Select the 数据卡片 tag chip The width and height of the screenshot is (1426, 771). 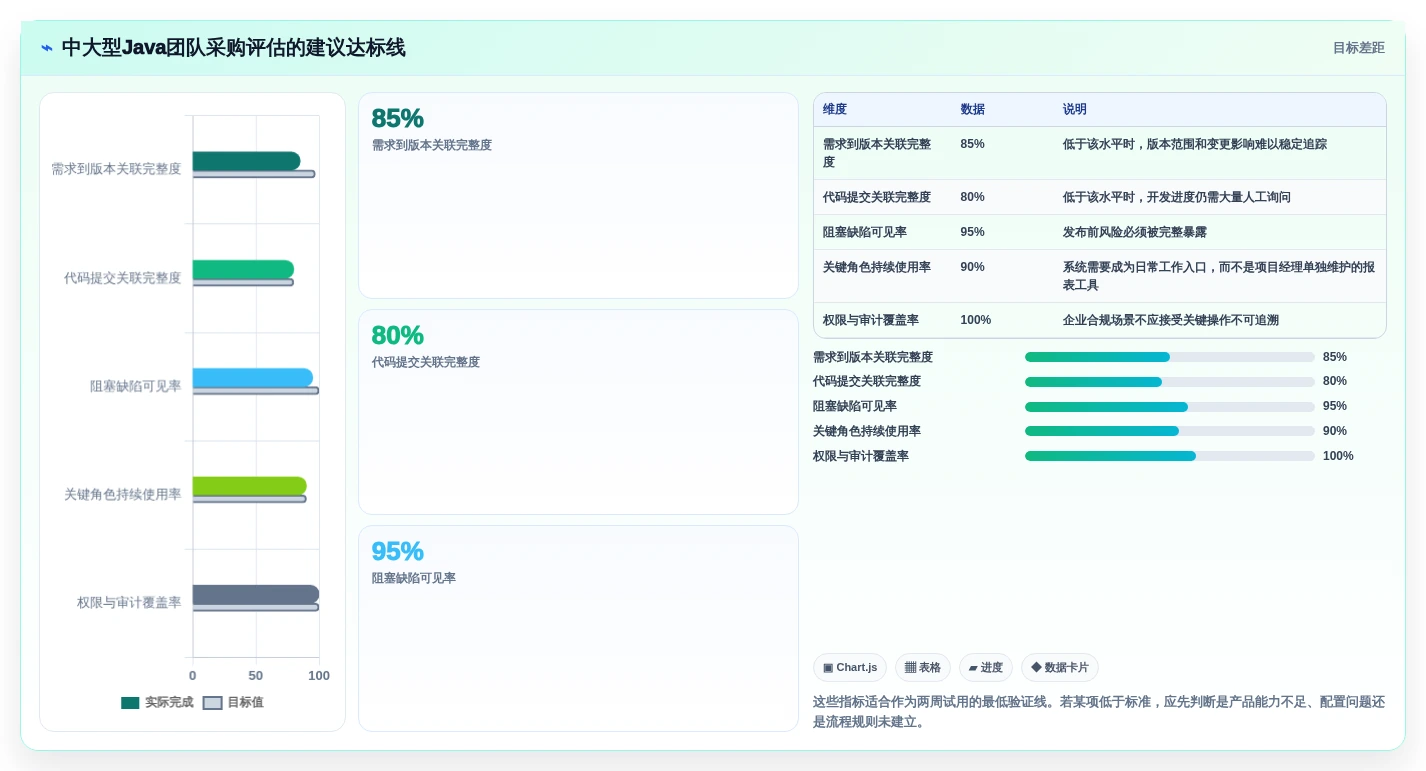click(1059, 668)
